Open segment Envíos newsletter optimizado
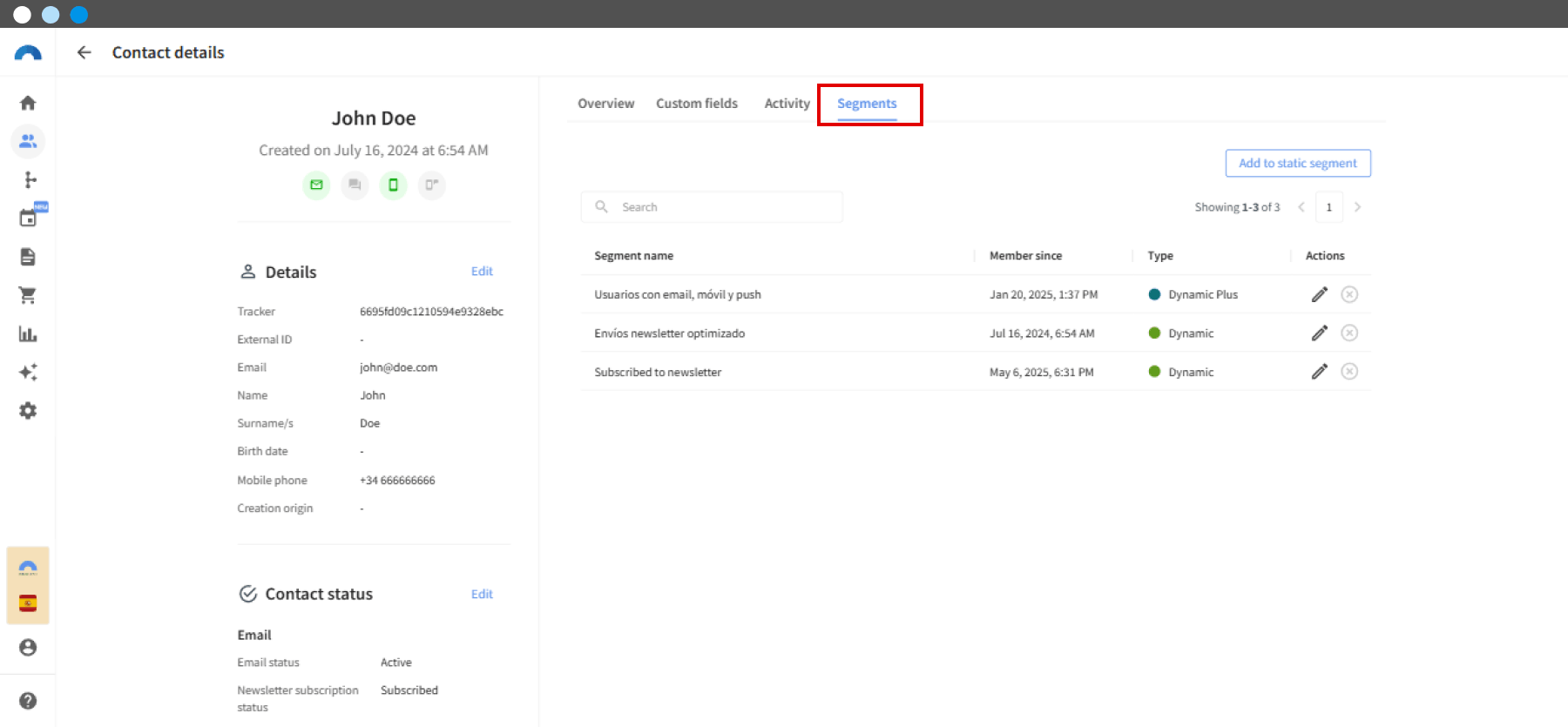This screenshot has height=727, width=1568. coord(669,333)
